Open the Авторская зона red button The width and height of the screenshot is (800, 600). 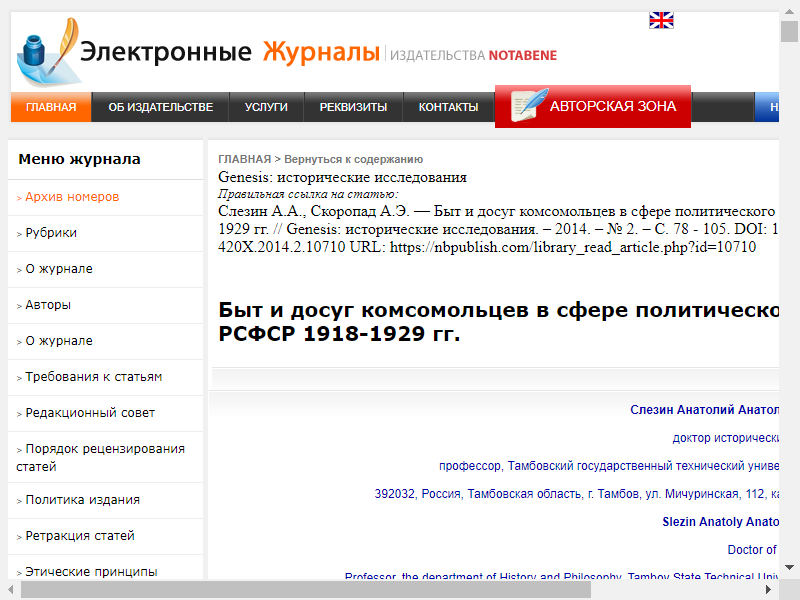tap(593, 107)
